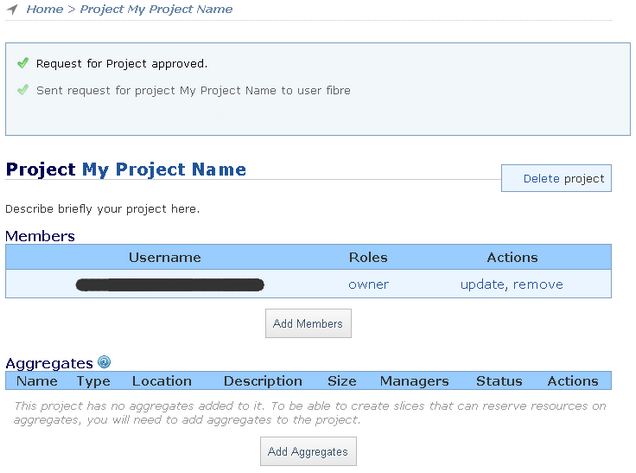Click the Name column header in Aggregates
Screen dimensions: 636x473
tap(37, 381)
